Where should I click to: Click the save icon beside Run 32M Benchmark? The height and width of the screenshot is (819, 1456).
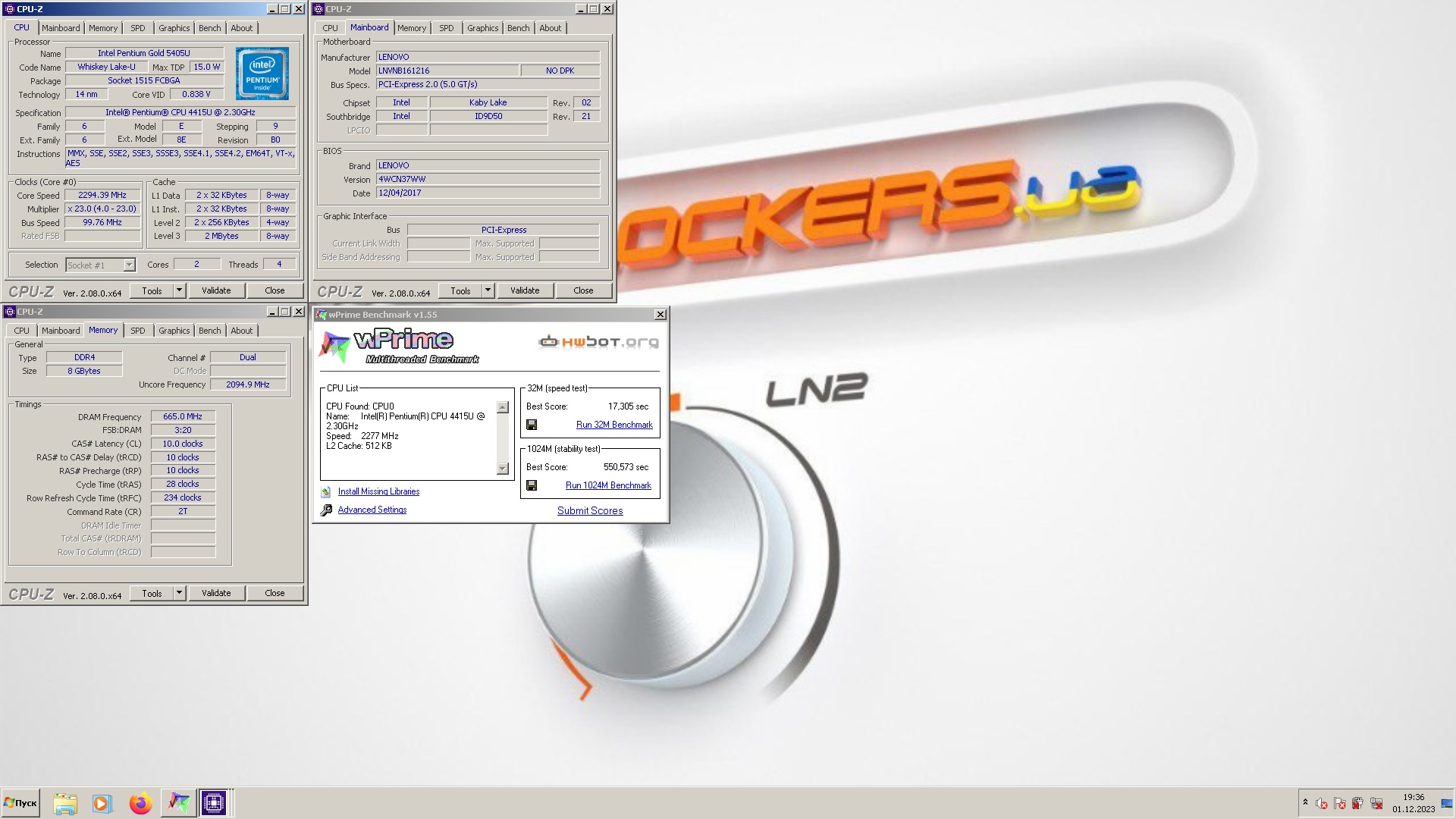point(532,425)
